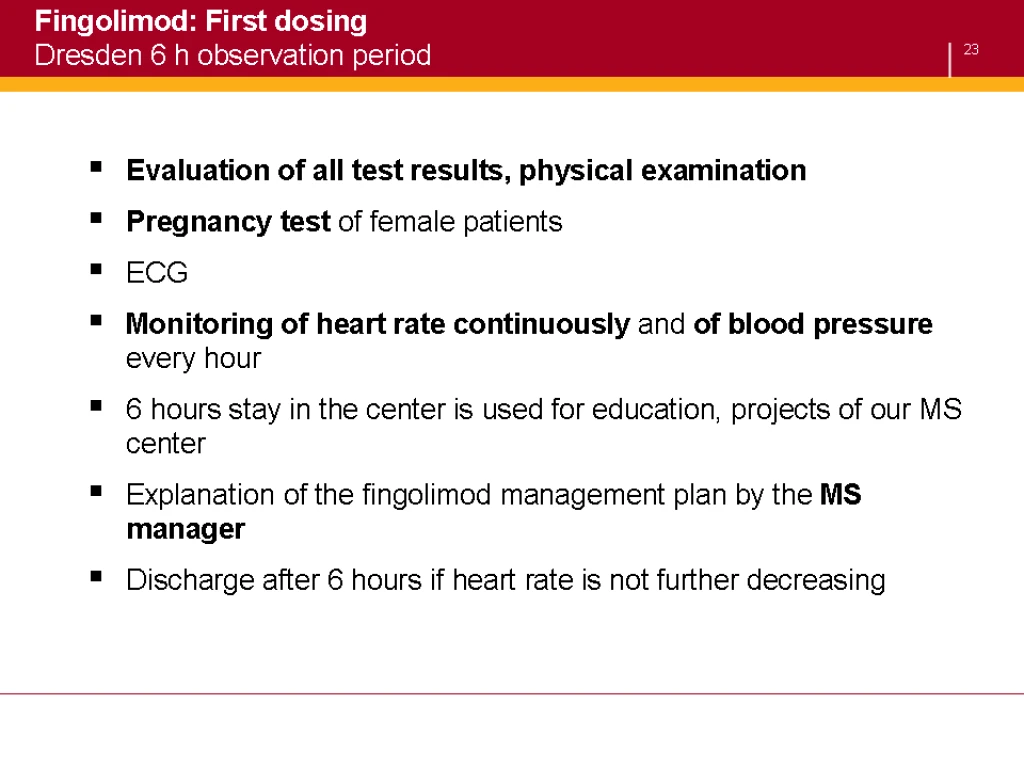Click the vertical divider next to slide number

(x=950, y=60)
